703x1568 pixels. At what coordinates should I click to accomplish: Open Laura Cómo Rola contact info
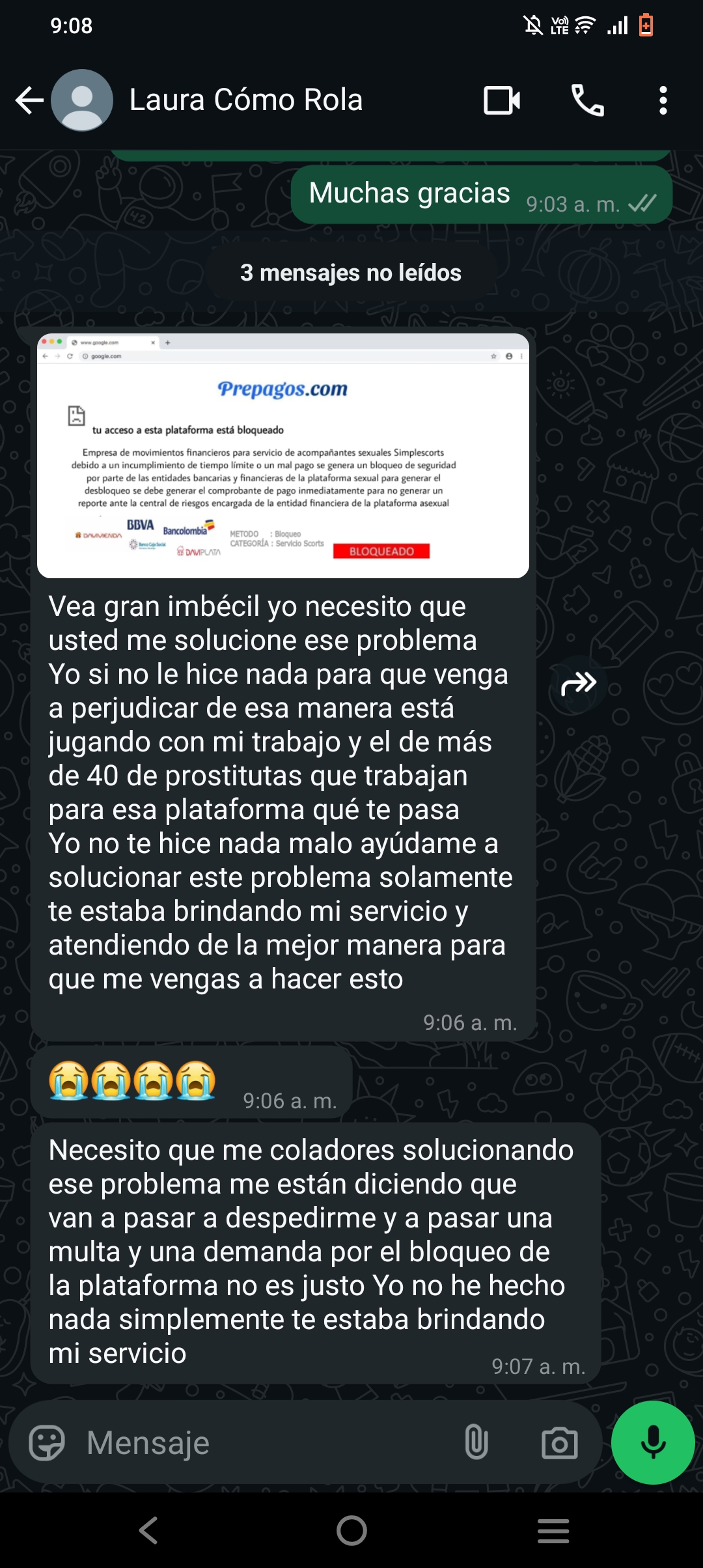(246, 100)
